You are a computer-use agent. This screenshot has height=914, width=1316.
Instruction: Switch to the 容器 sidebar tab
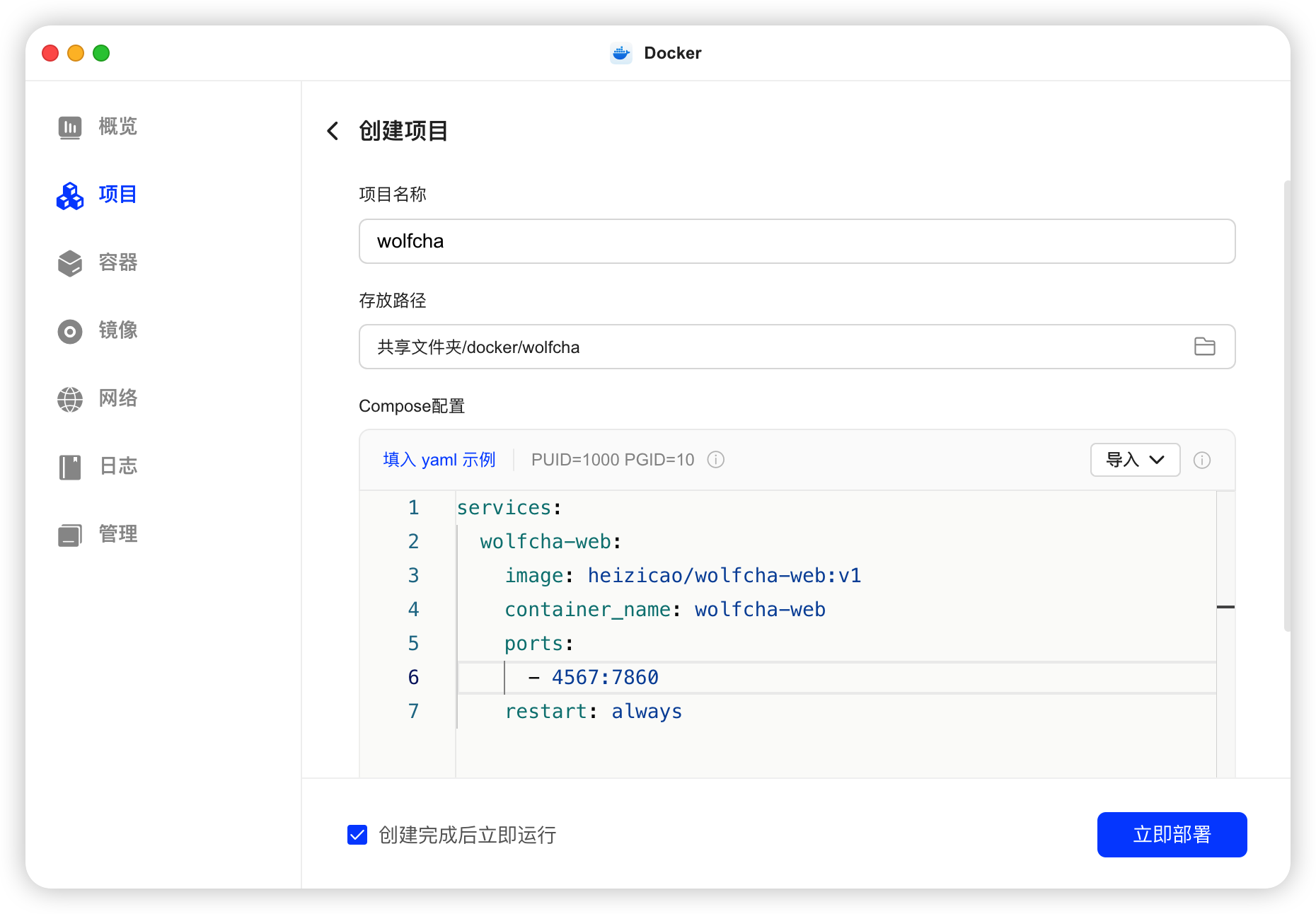pyautogui.click(x=117, y=263)
